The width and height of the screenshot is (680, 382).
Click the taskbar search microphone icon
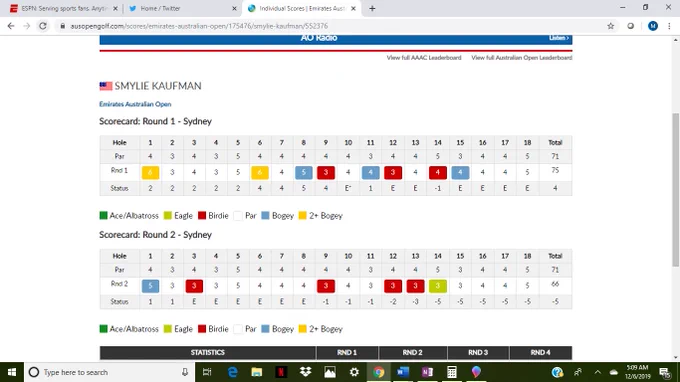pos(185,372)
